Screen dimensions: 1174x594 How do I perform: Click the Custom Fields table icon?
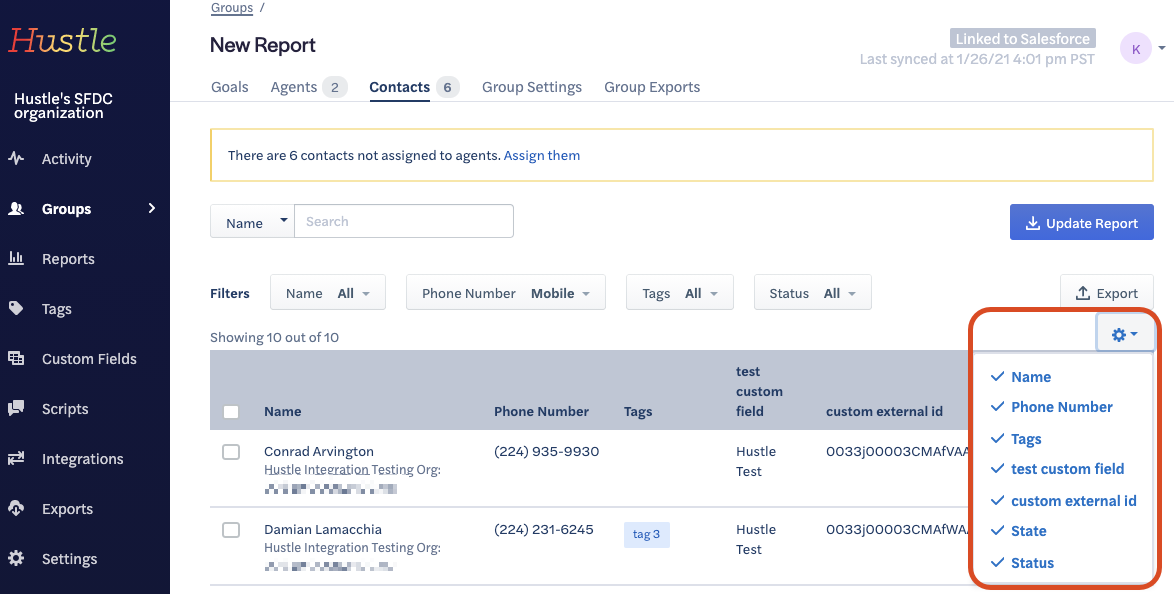(16, 358)
